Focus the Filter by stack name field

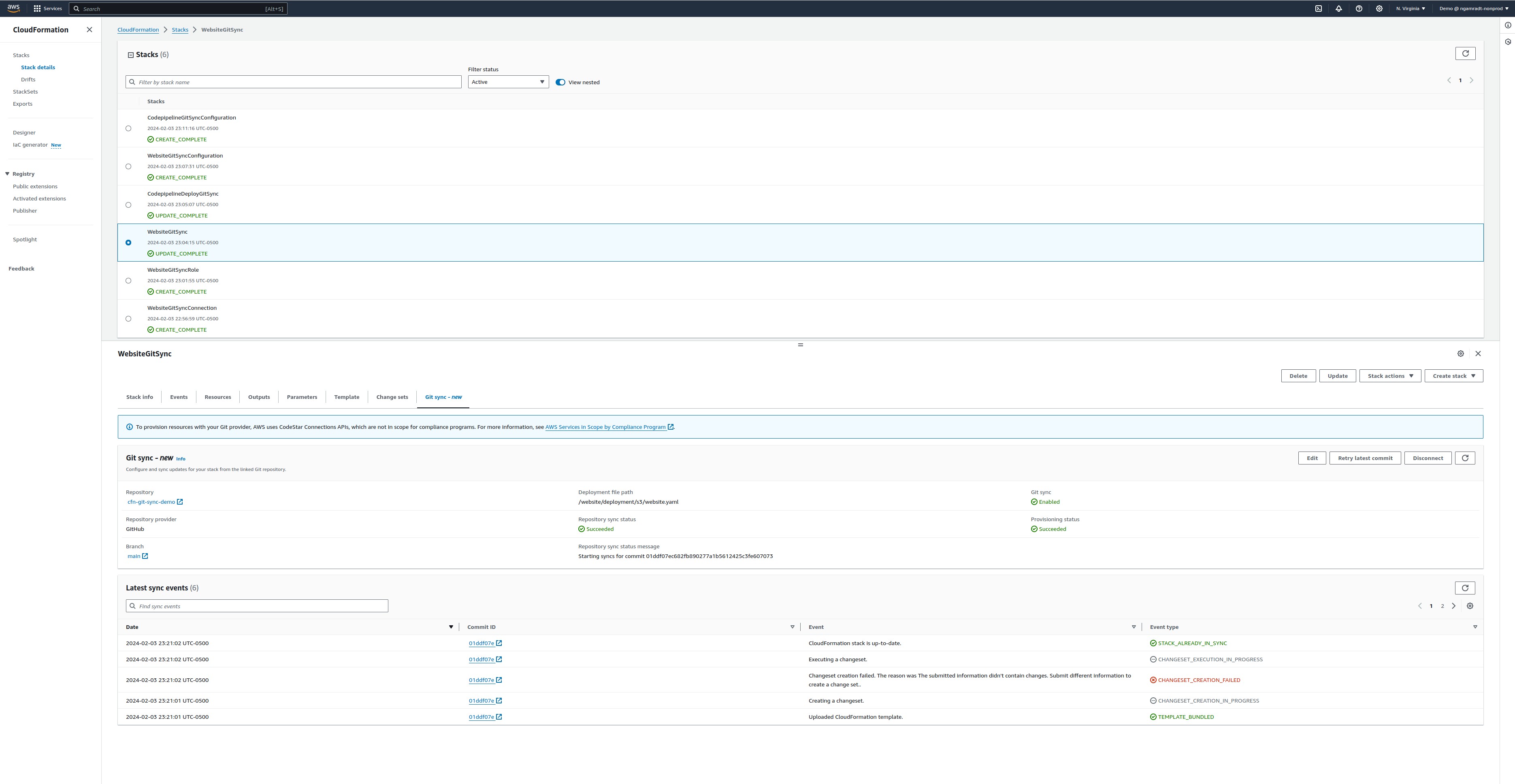(293, 82)
